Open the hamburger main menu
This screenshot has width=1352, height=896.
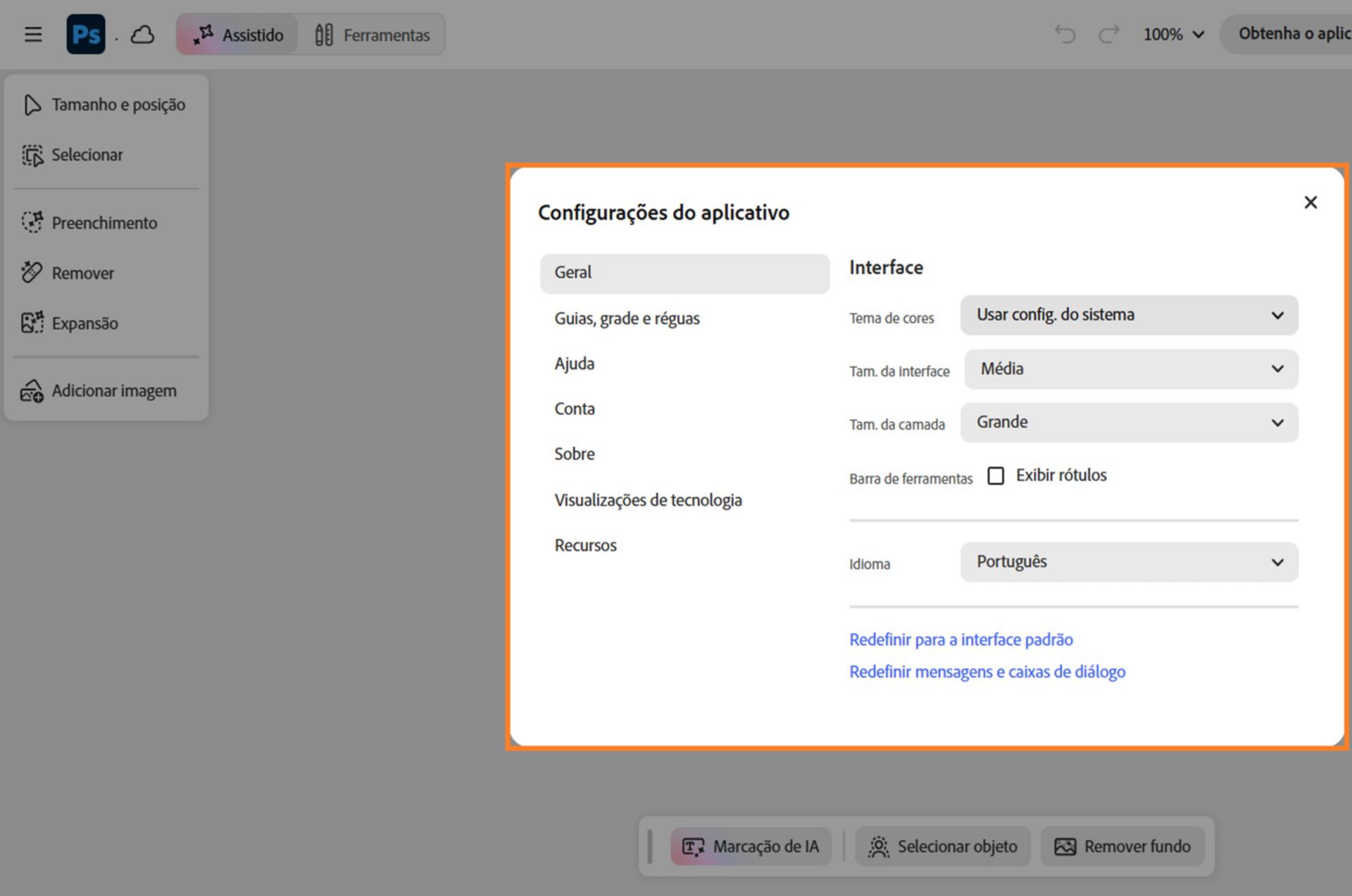[x=33, y=34]
